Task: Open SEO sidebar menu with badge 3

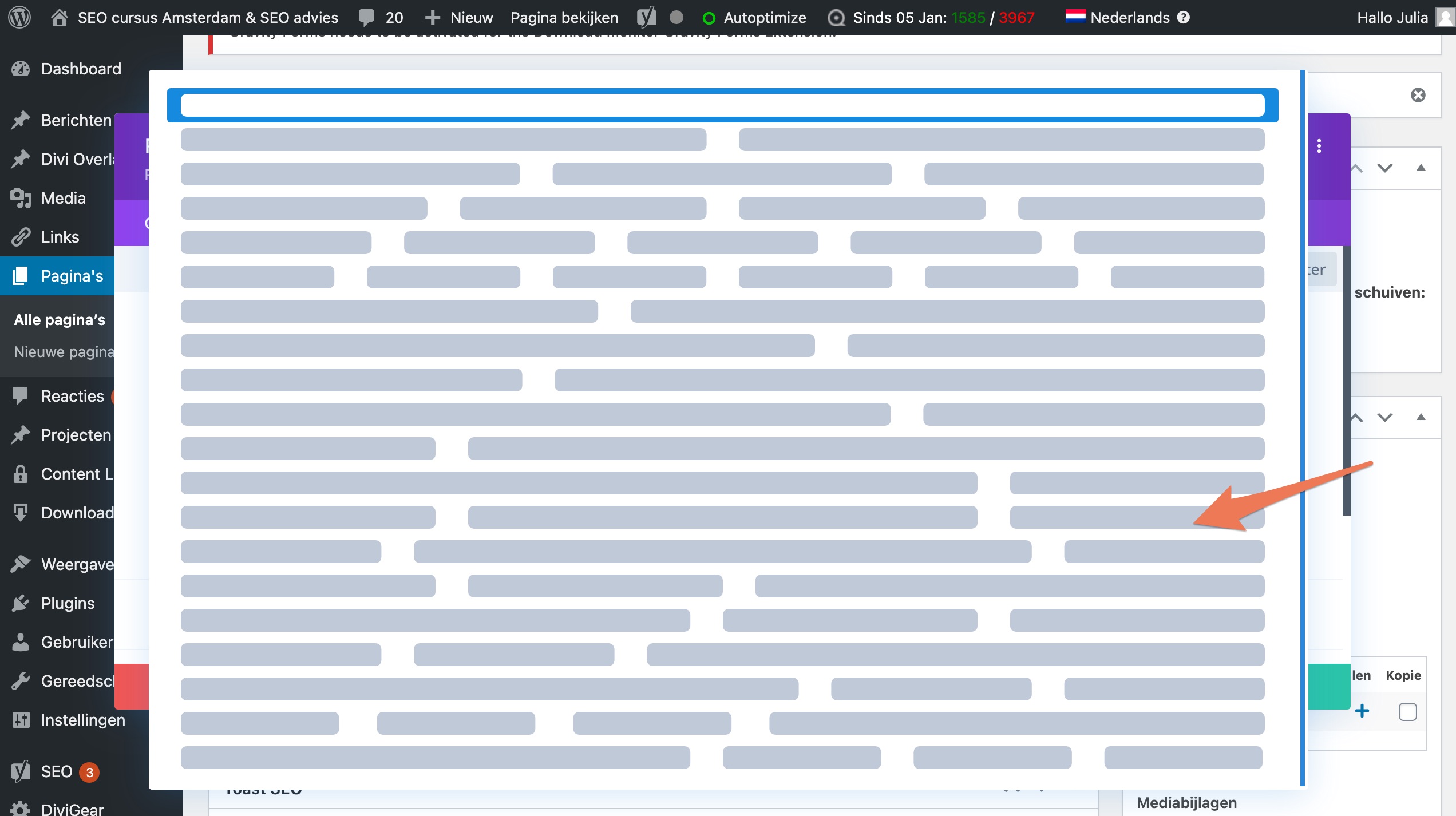Action: point(56,771)
